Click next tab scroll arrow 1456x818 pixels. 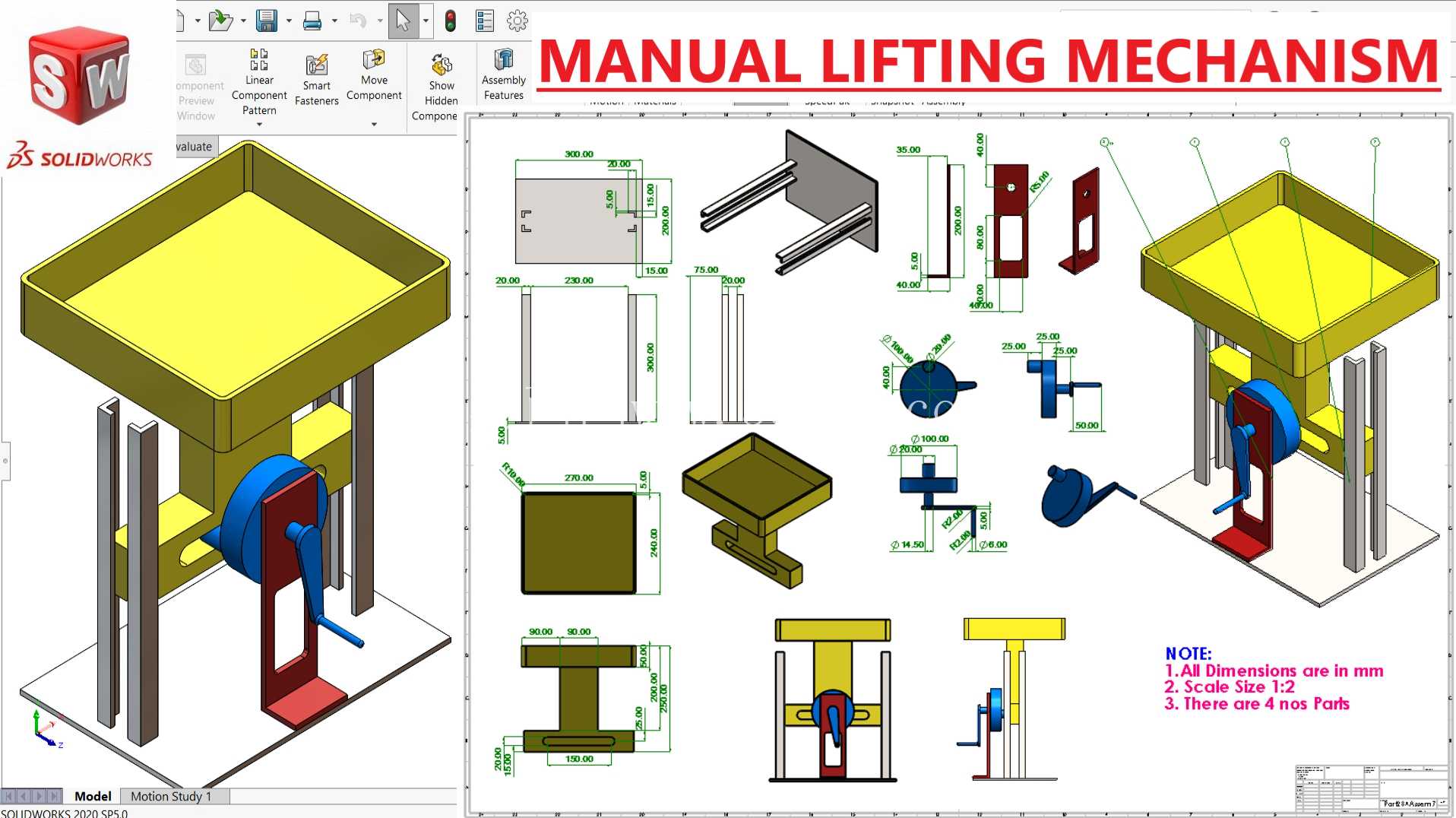(x=39, y=796)
